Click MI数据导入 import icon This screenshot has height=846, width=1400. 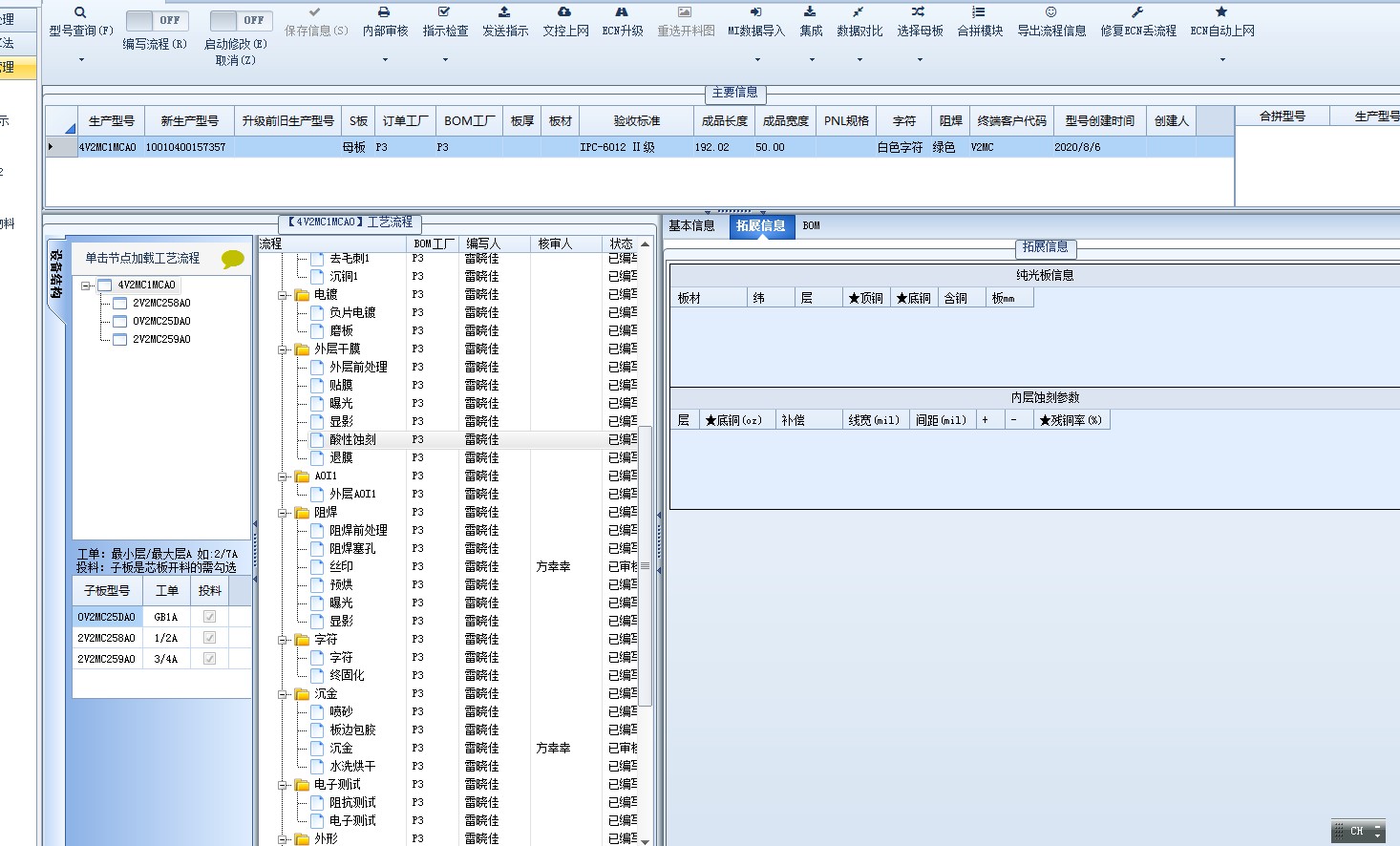(x=755, y=12)
